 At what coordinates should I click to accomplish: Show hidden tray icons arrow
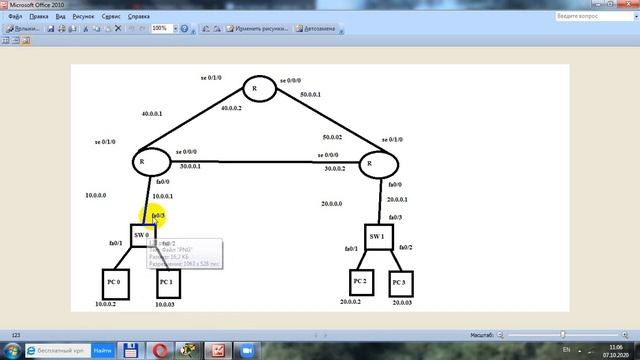(x=580, y=351)
